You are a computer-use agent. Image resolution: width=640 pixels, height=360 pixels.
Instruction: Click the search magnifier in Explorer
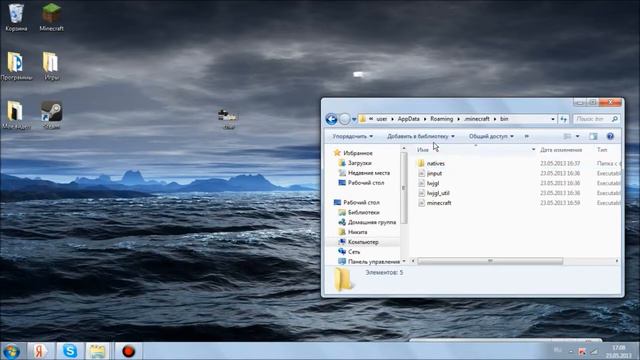[x=615, y=119]
